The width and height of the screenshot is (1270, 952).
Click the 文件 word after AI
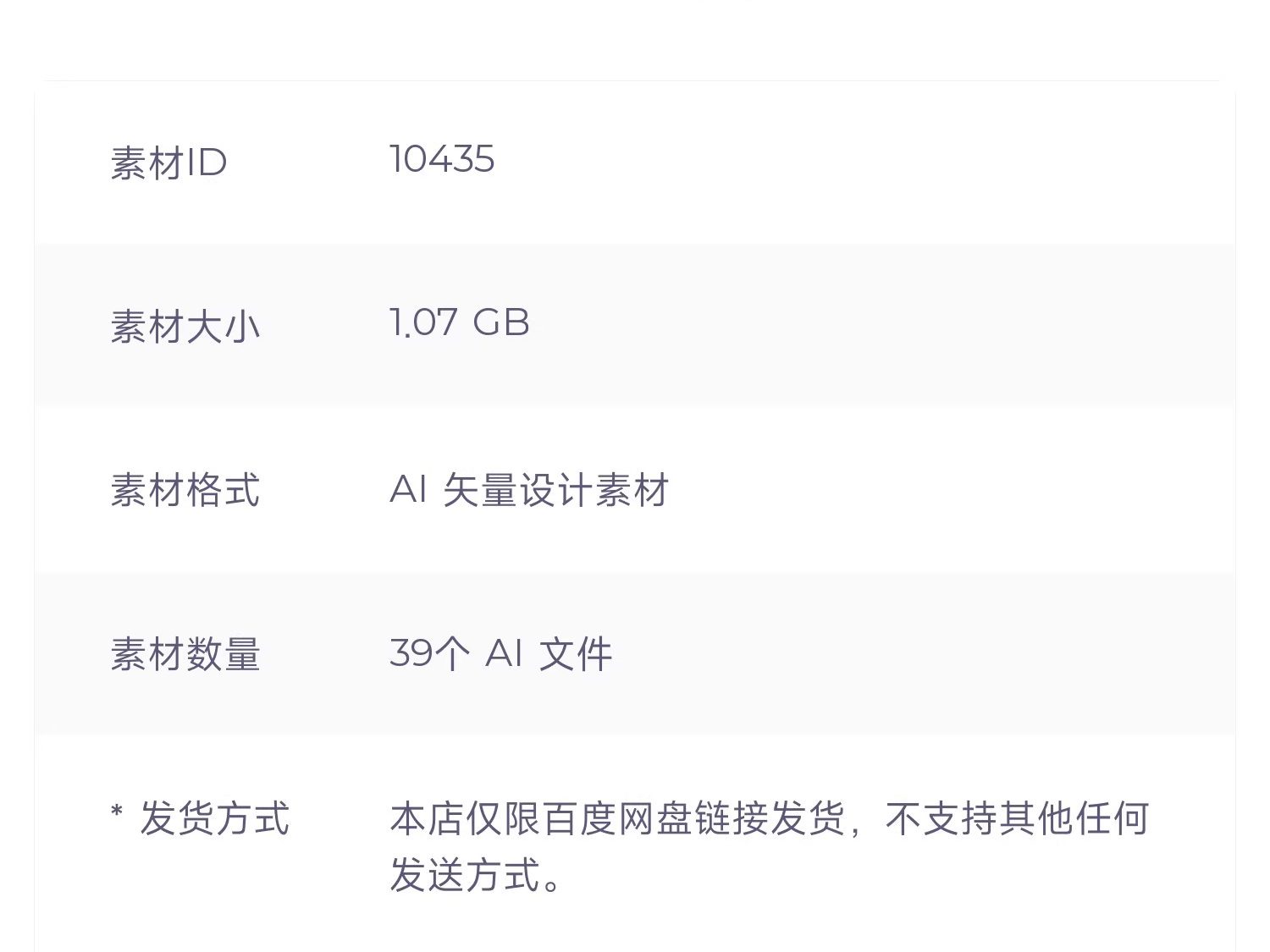click(x=576, y=654)
